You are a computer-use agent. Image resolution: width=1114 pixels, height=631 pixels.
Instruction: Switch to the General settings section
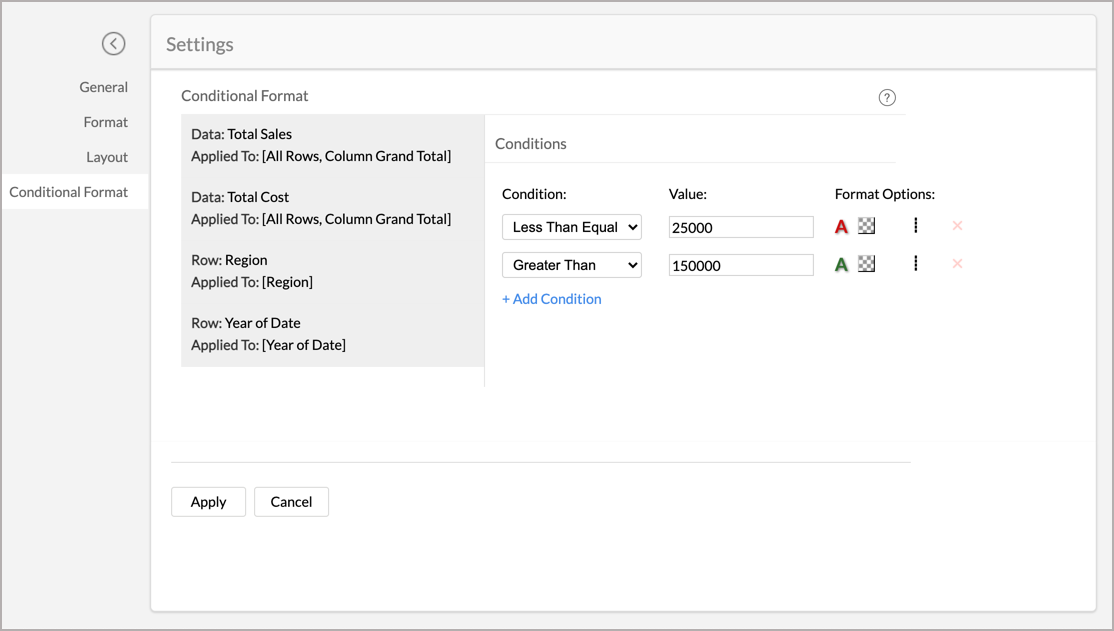(x=104, y=87)
